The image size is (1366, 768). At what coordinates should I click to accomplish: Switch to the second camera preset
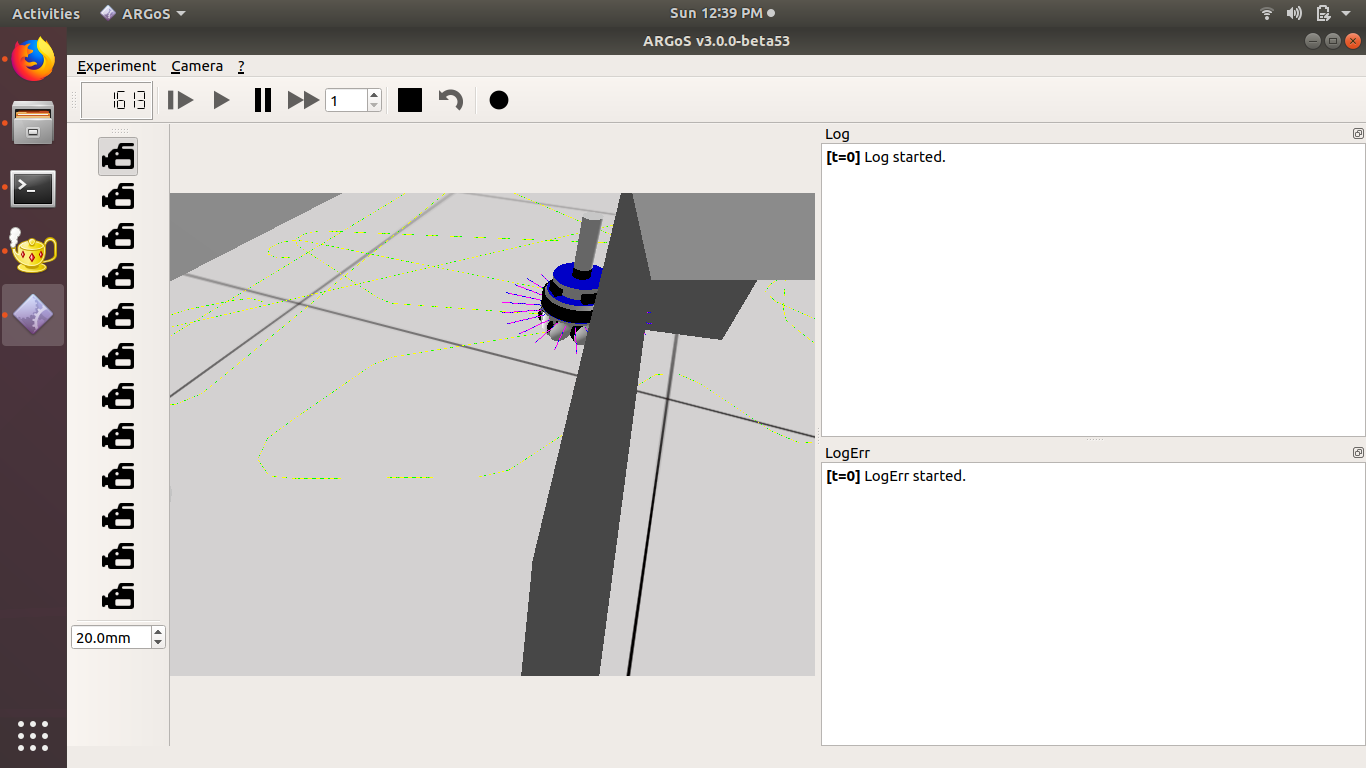click(x=118, y=197)
